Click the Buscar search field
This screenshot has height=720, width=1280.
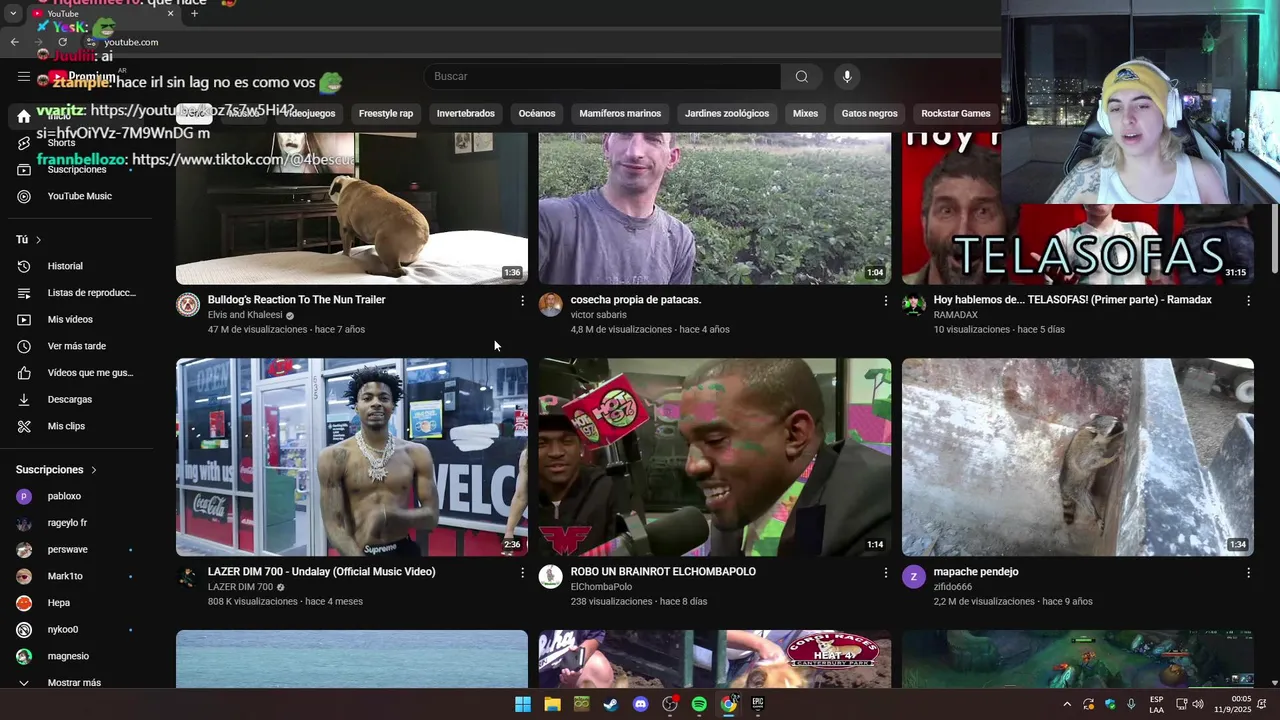click(603, 77)
